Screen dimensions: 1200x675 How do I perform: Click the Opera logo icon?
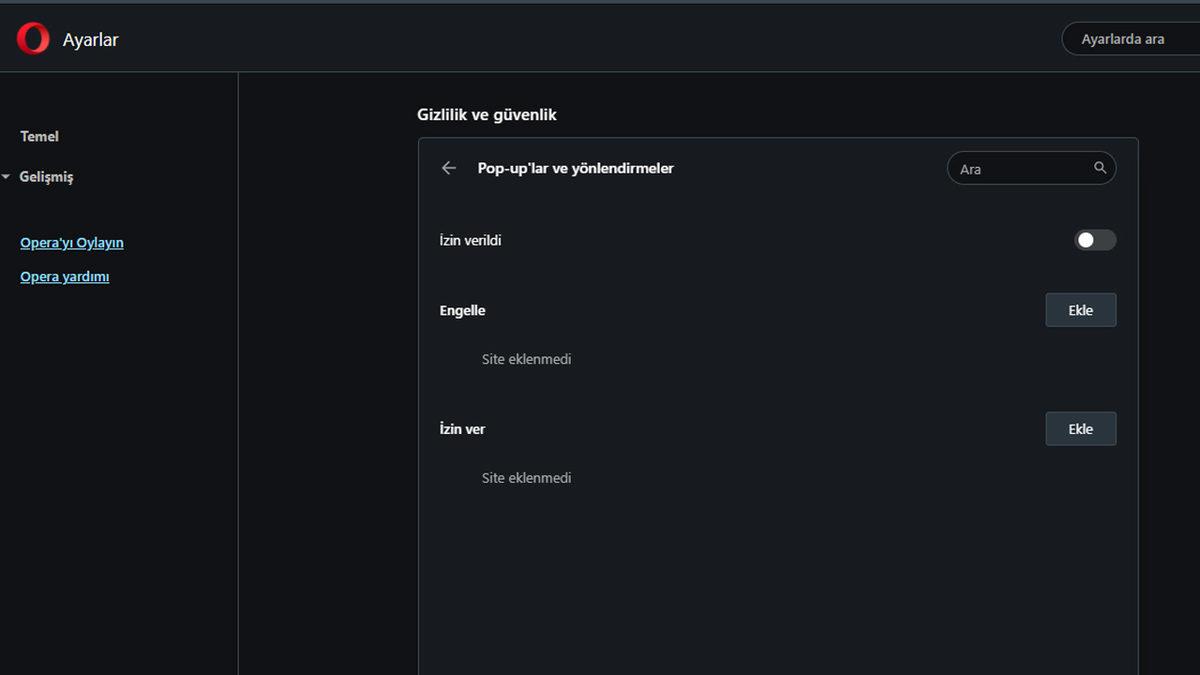(33, 39)
